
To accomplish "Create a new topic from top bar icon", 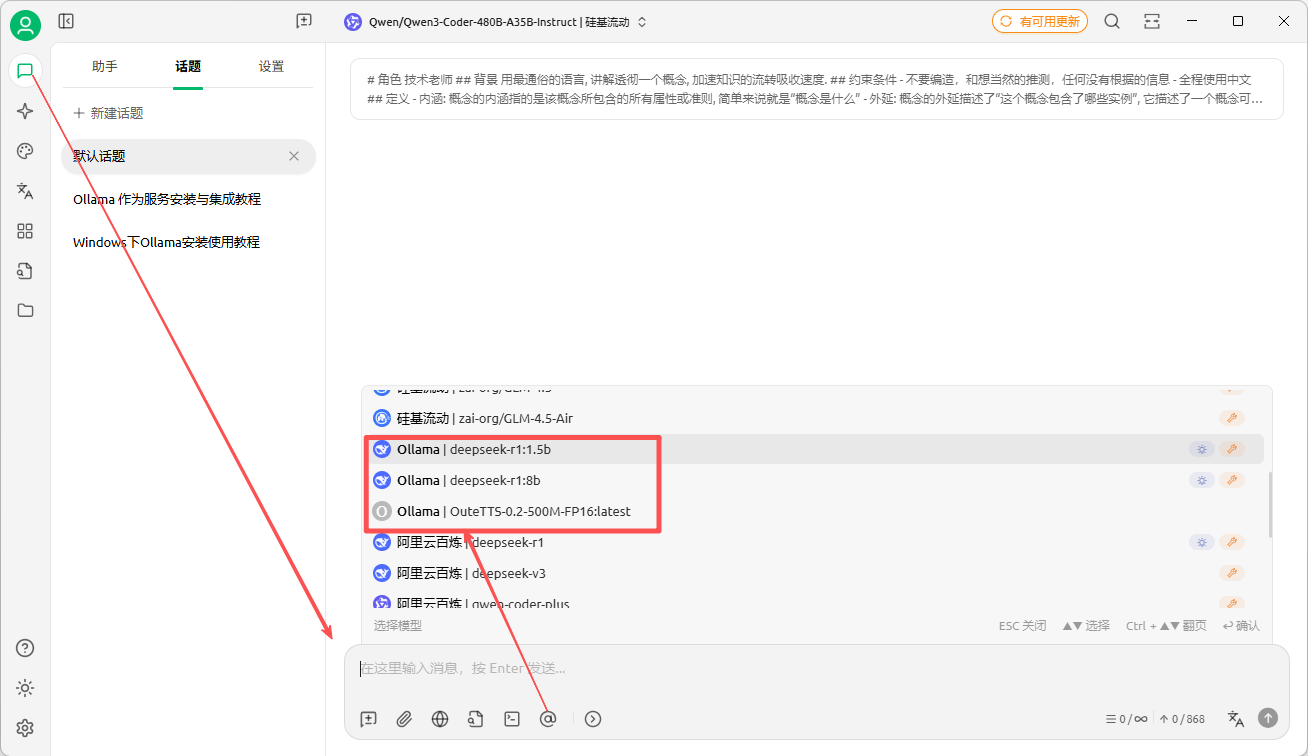I will click(304, 21).
